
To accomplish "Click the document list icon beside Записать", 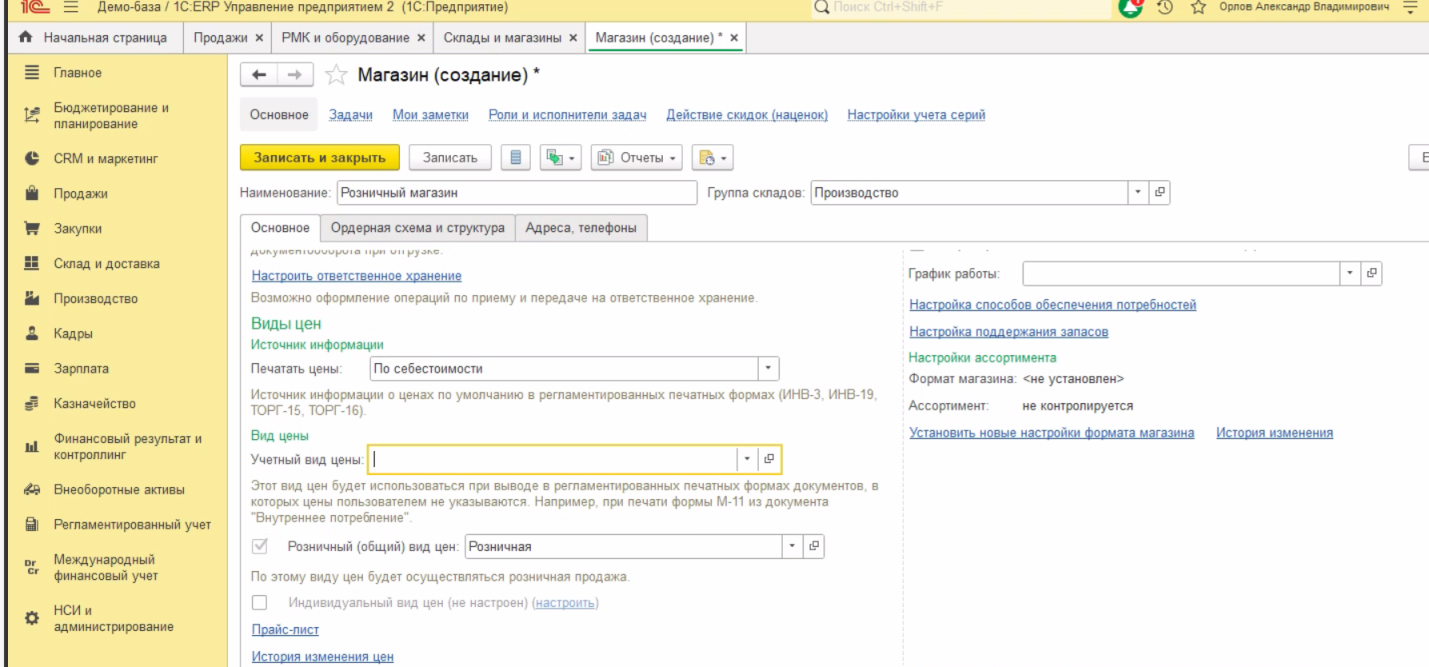I will pos(515,158).
